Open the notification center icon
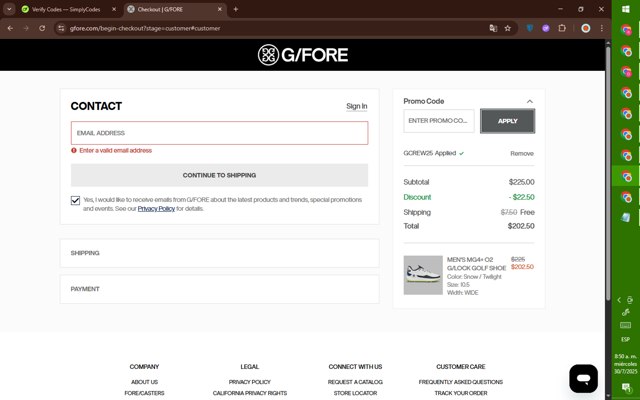The height and width of the screenshot is (400, 640). [625, 387]
